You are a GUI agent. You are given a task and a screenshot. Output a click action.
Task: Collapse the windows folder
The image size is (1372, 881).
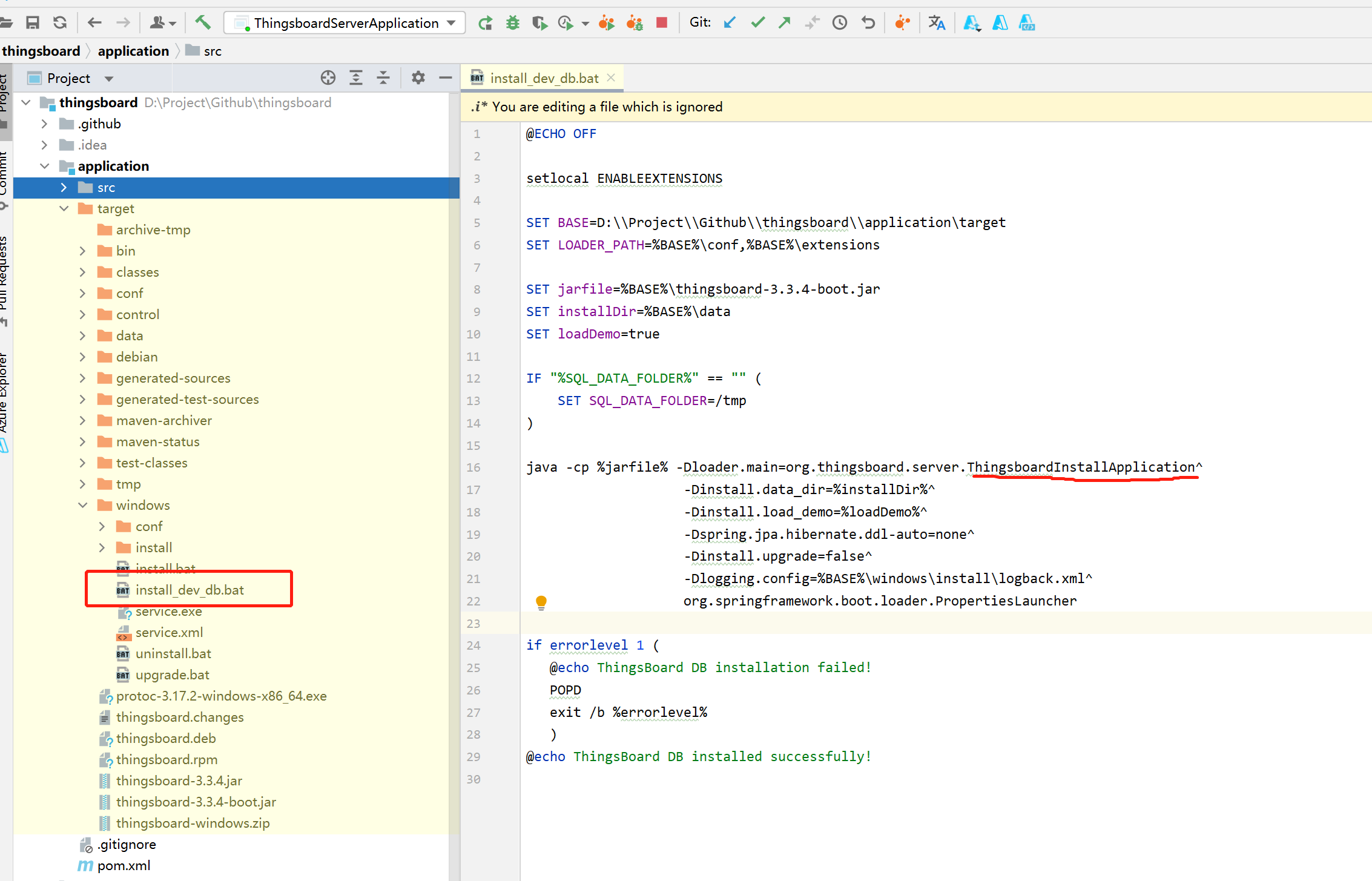pyautogui.click(x=83, y=505)
